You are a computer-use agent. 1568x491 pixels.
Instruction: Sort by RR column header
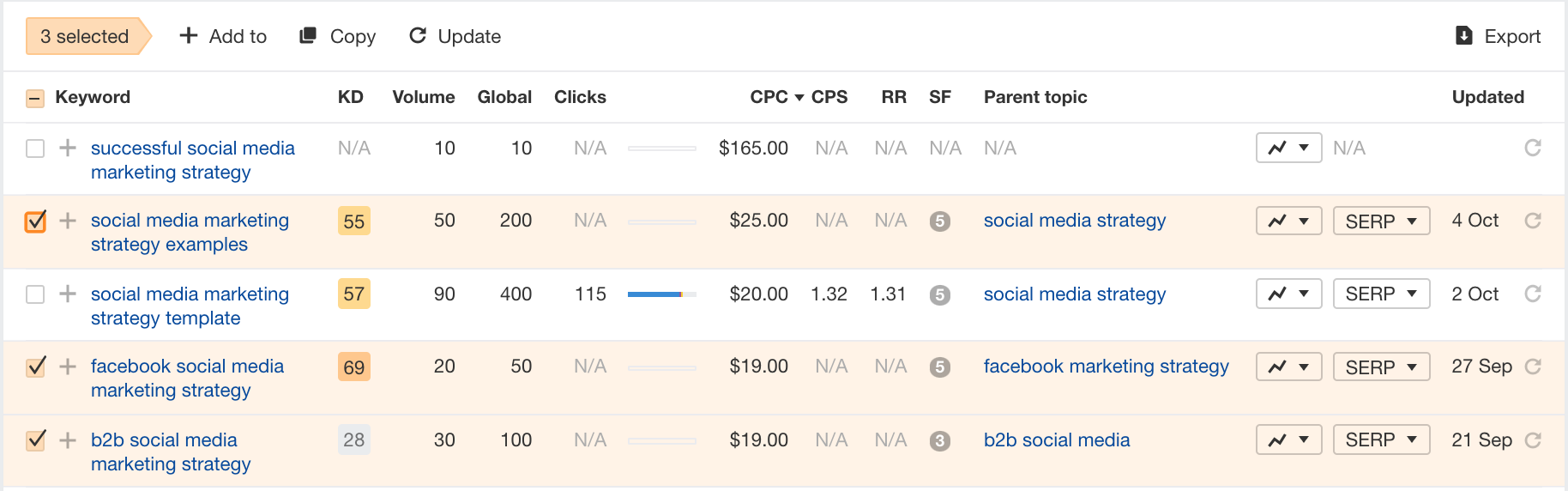click(x=894, y=97)
